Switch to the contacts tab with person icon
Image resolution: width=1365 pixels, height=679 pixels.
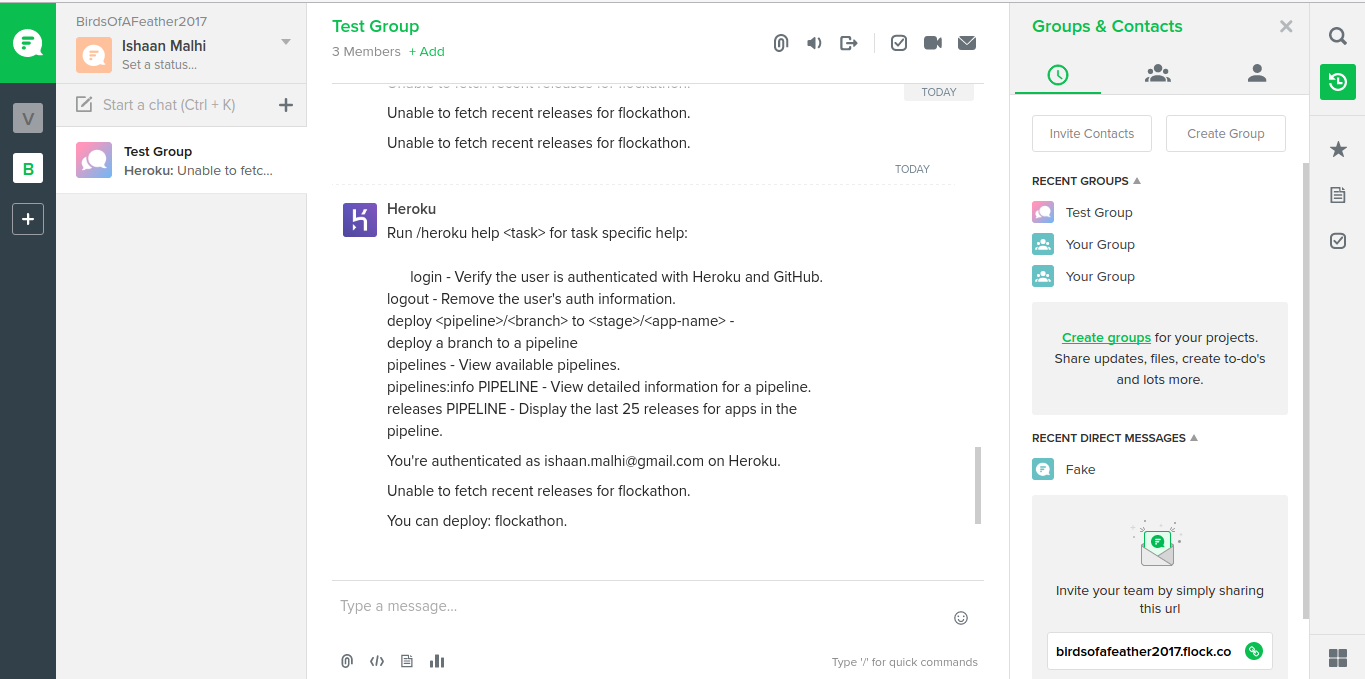tap(1257, 73)
